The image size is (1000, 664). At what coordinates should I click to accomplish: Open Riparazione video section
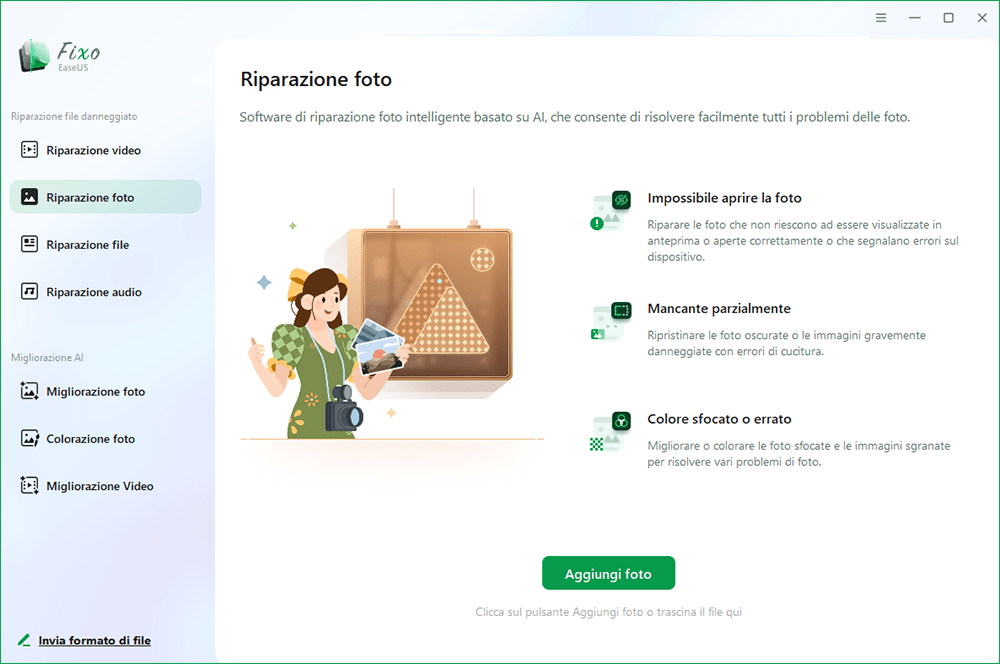[105, 150]
